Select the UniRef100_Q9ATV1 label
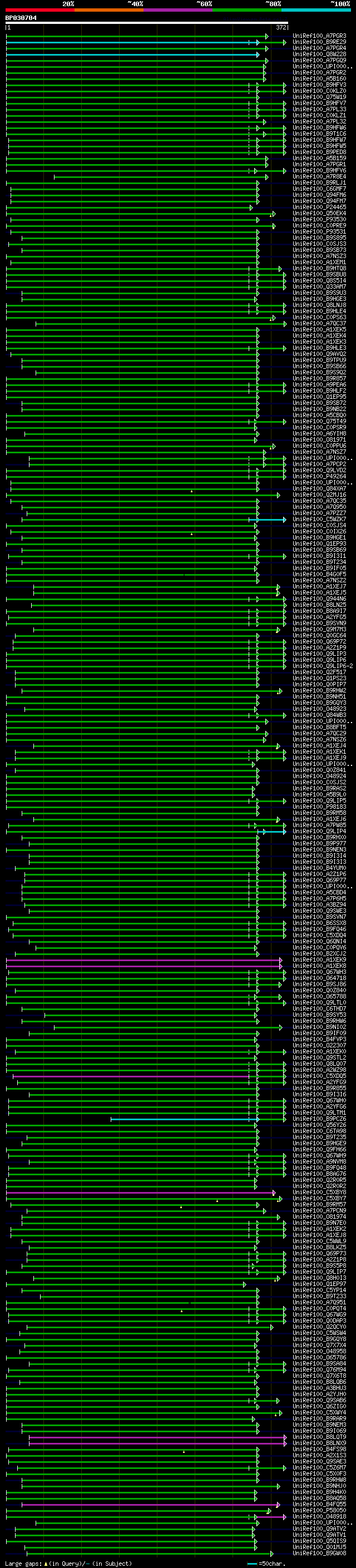Viewport: 356px width, 1568px height. click(x=319, y=1535)
